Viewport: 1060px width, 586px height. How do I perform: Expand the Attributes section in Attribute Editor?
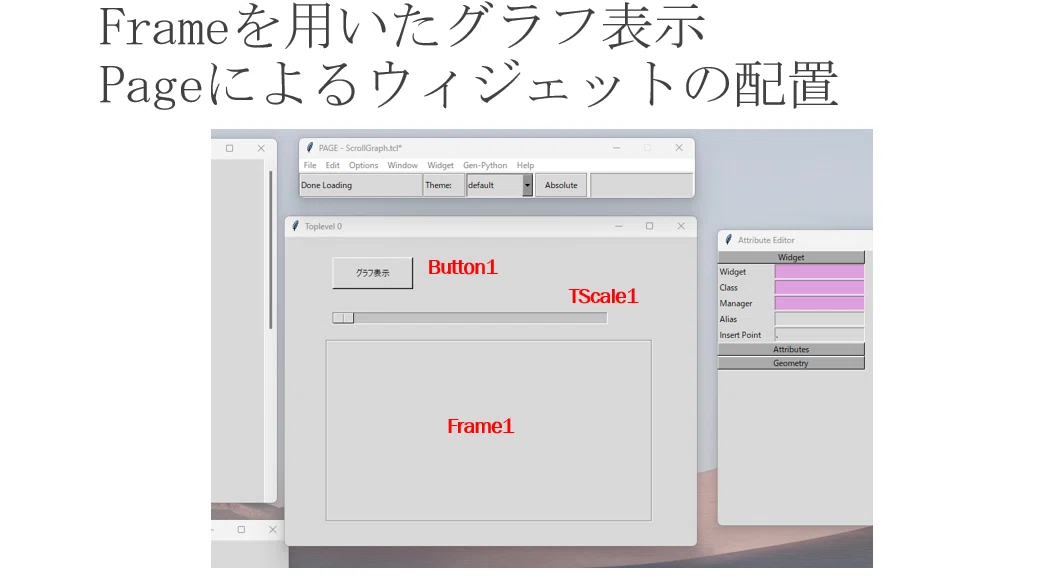[x=791, y=349]
